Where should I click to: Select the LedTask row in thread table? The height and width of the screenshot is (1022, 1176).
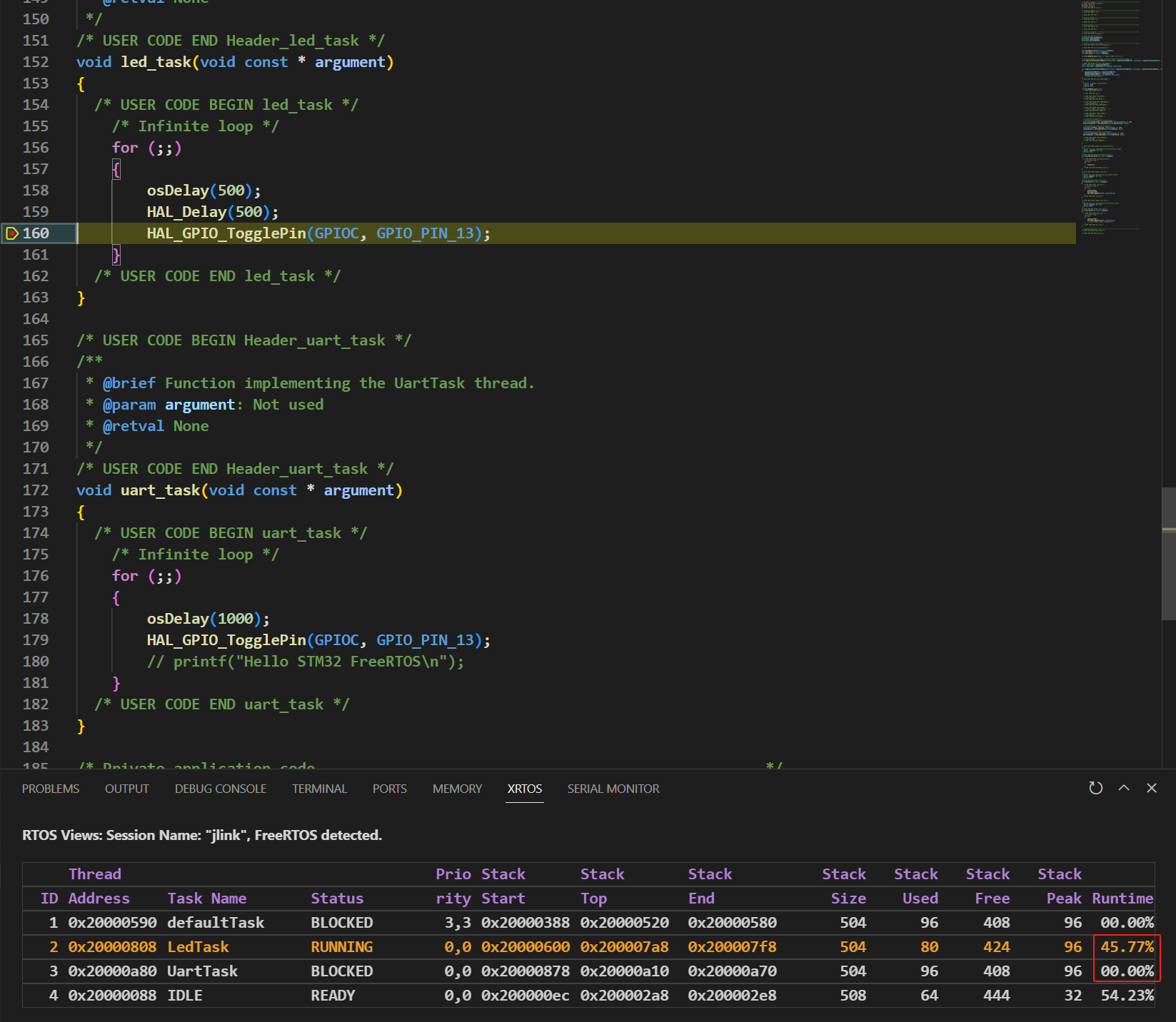point(588,947)
